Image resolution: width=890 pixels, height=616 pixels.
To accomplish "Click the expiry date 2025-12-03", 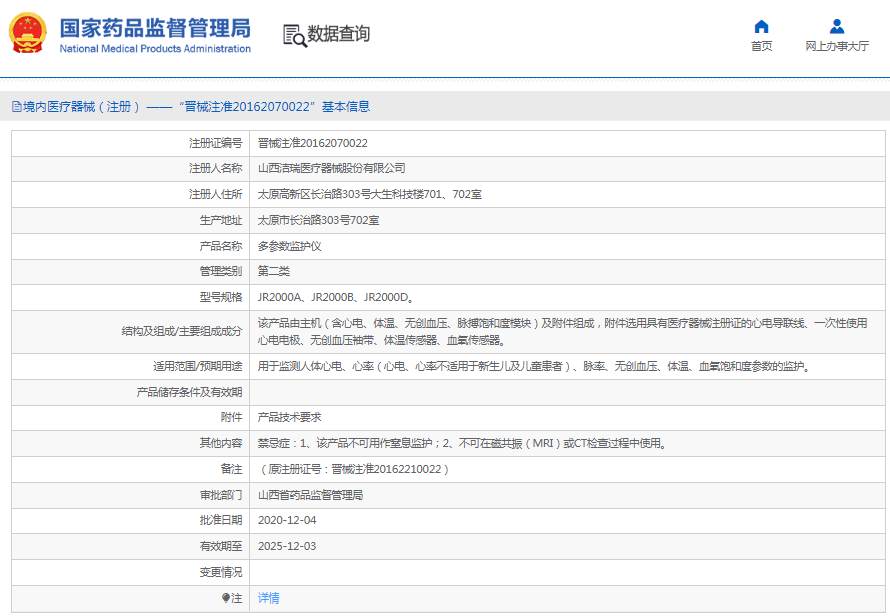I will 287,546.
